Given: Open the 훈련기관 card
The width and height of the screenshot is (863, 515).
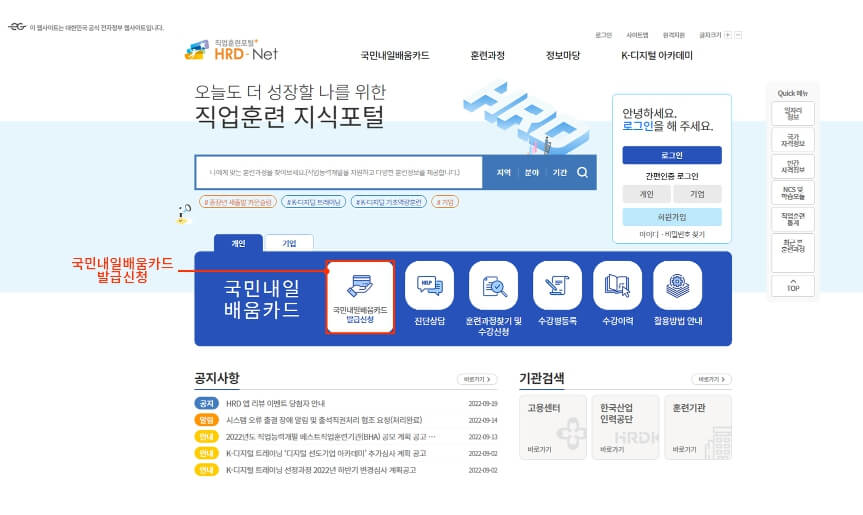Looking at the screenshot, I should (698, 428).
